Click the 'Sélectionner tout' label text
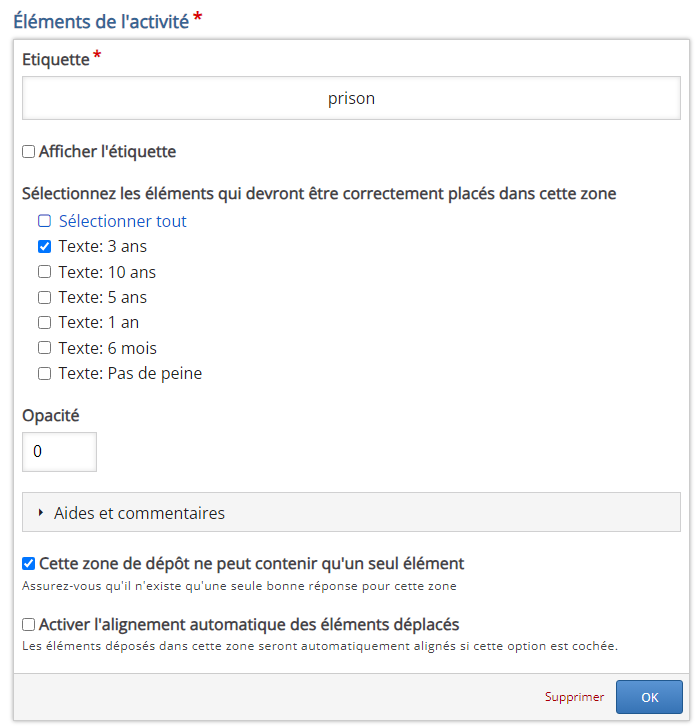This screenshot has width=697, height=727. tap(122, 221)
